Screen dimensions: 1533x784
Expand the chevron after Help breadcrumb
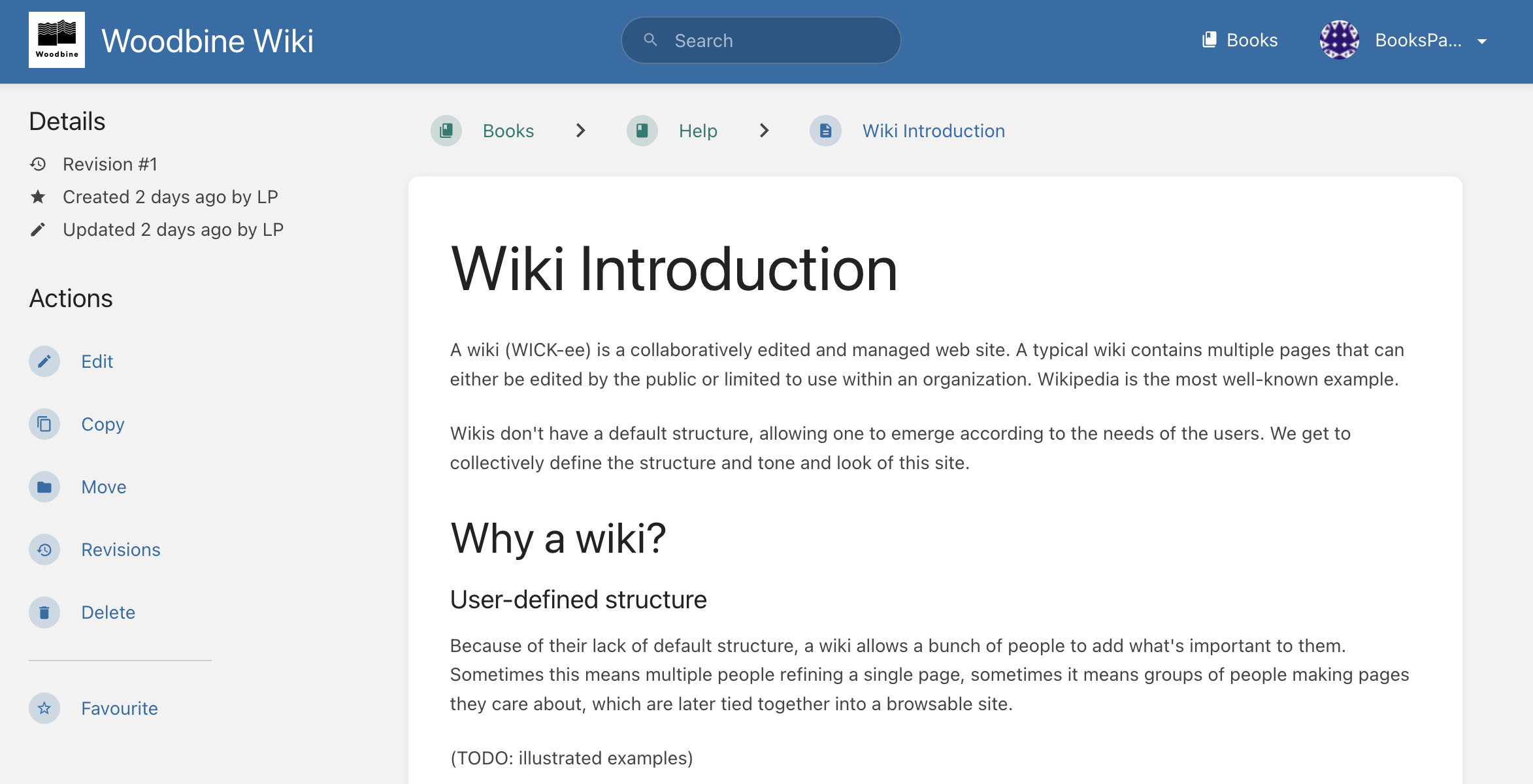click(764, 131)
